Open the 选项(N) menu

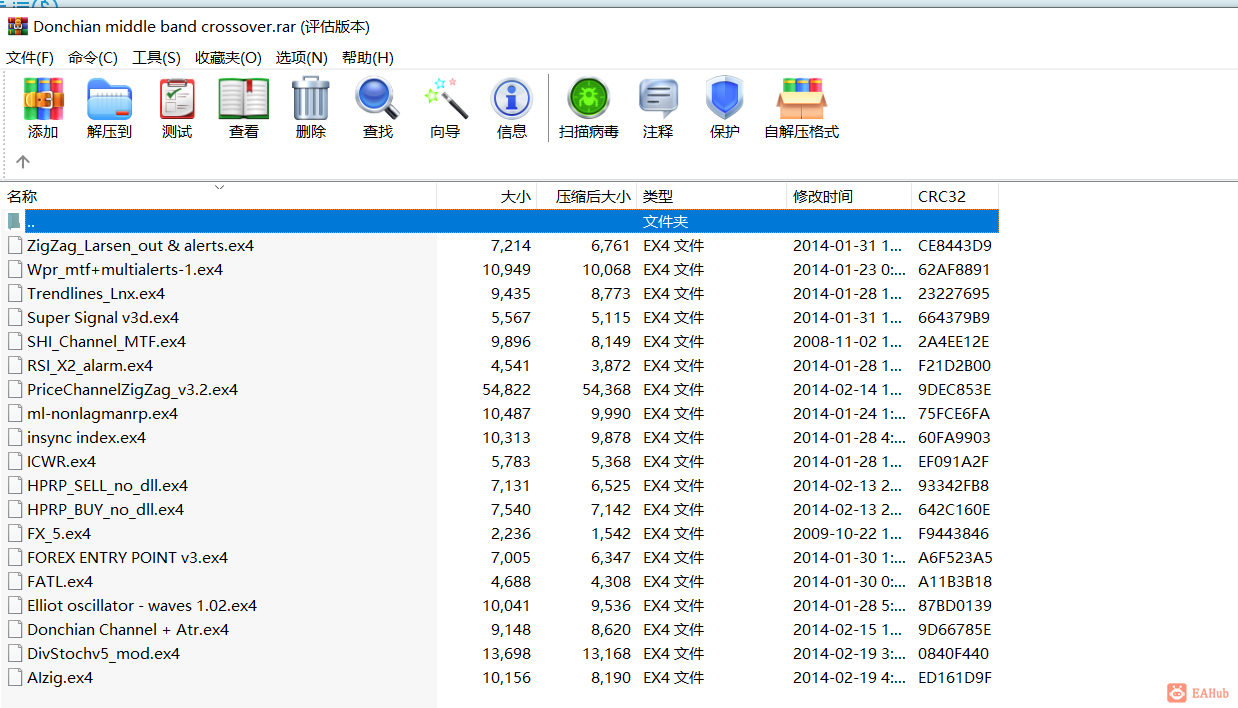[301, 57]
